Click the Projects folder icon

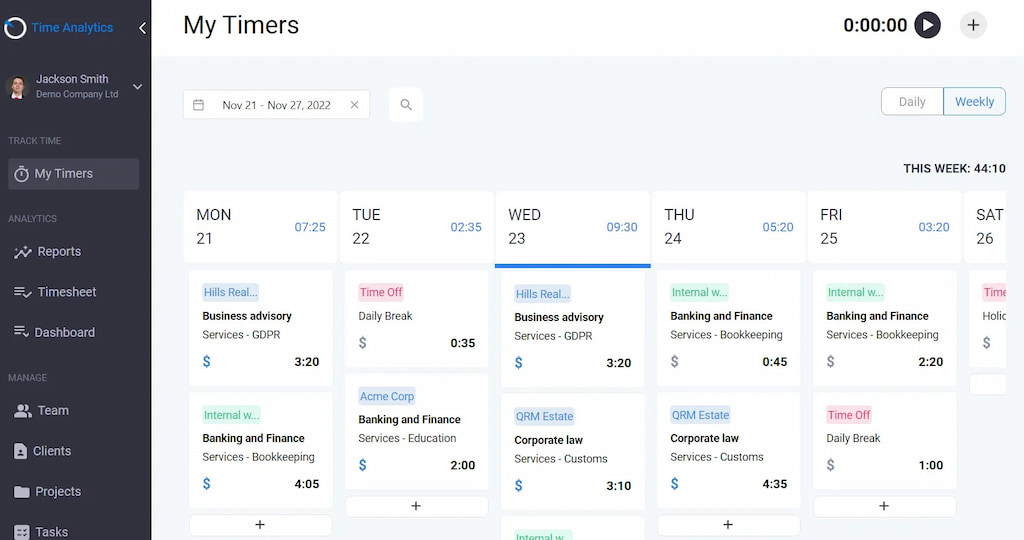pyautogui.click(x=22, y=492)
